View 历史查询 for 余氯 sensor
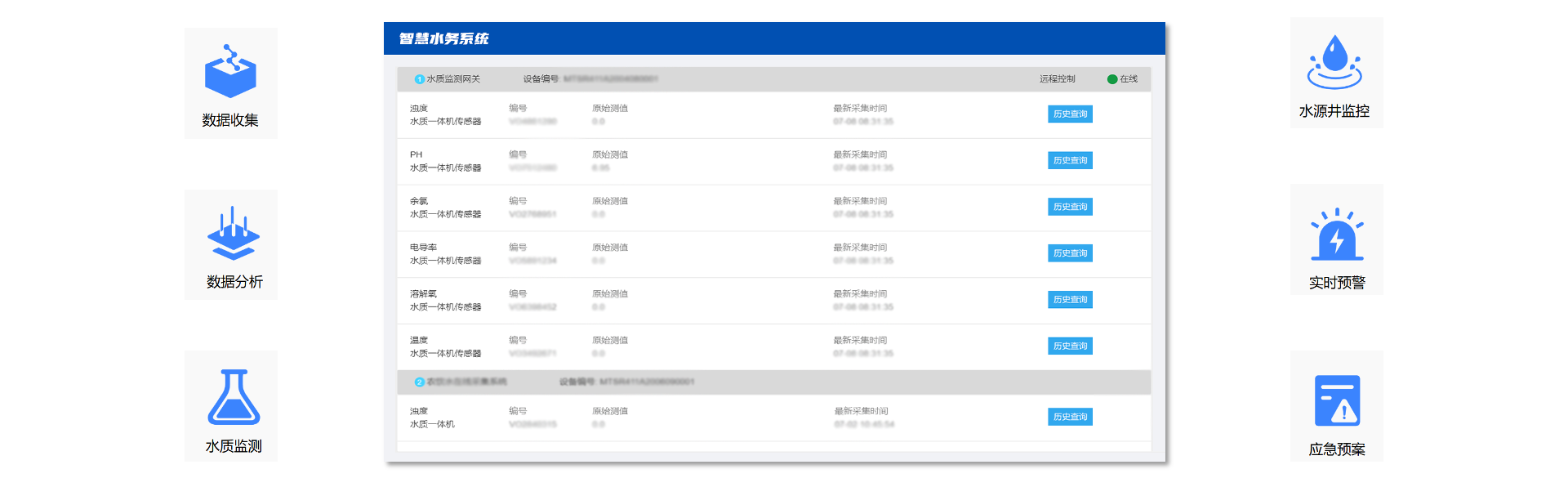1568x496 pixels. point(1070,208)
